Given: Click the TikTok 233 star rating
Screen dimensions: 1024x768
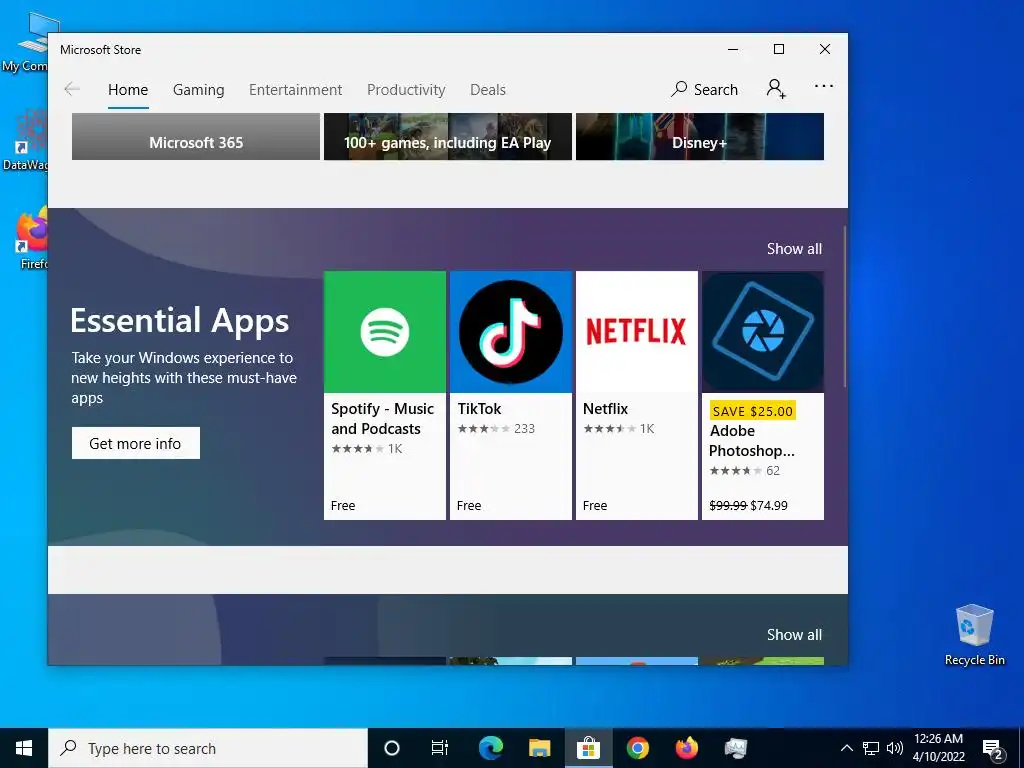Looking at the screenshot, I should [496, 428].
